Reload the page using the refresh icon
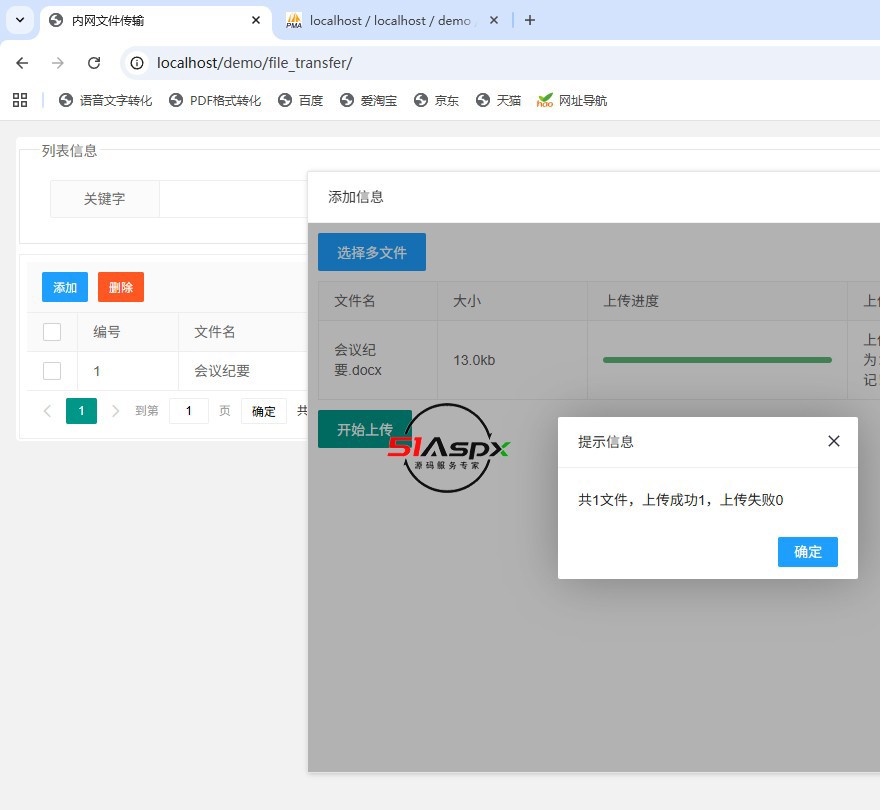Screen dimensions: 880x810 (95, 62)
